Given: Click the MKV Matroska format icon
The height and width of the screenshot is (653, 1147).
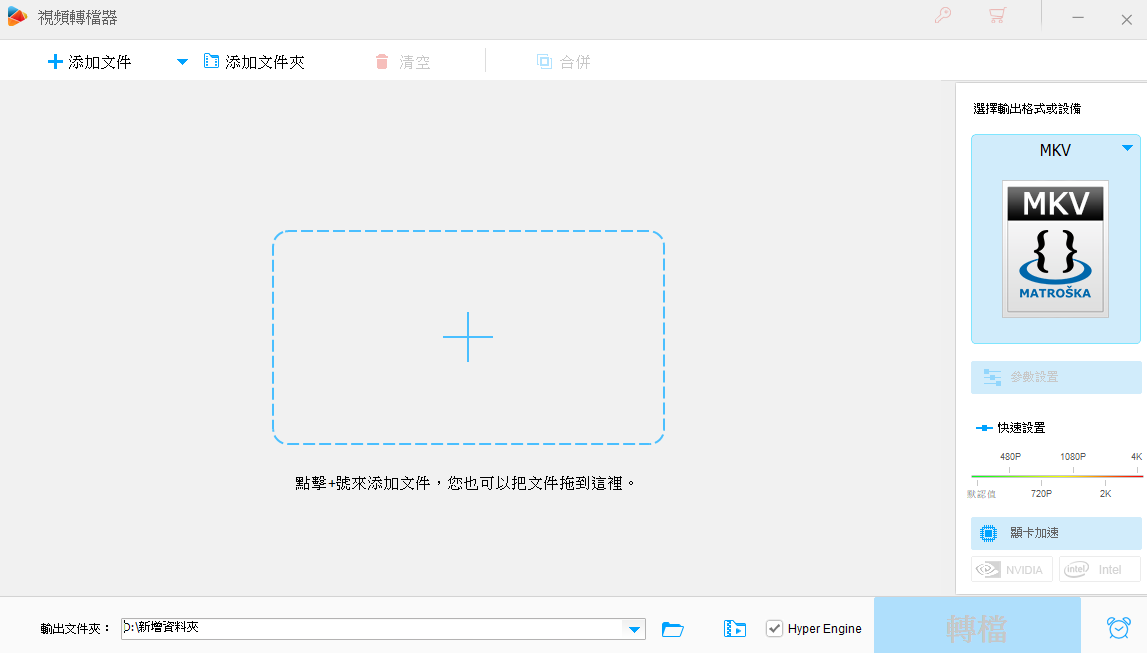Looking at the screenshot, I should 1055,249.
